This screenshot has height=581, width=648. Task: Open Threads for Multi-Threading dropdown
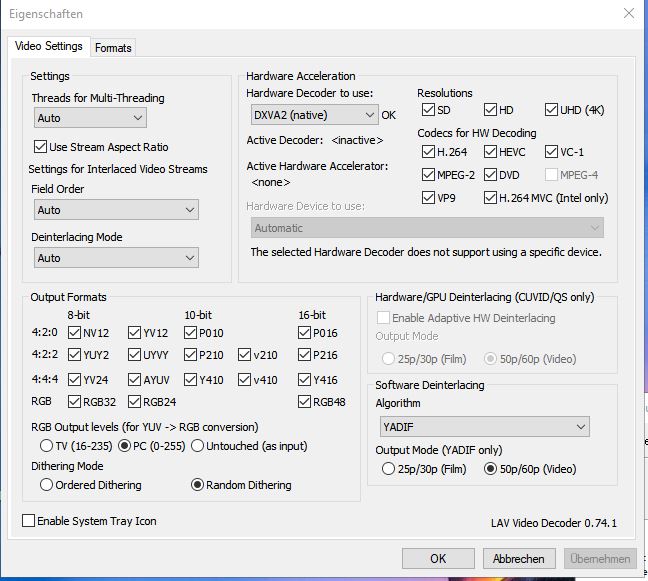pyautogui.click(x=89, y=118)
